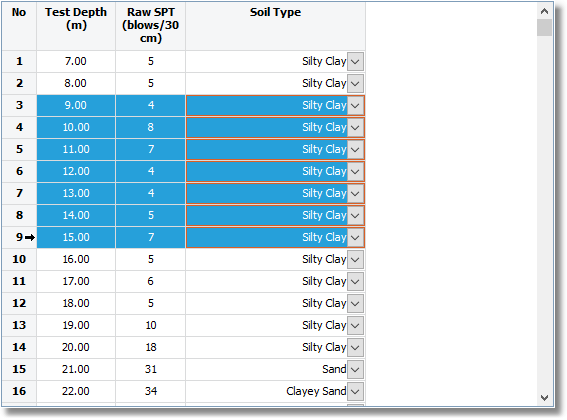Click the Sand soil type text

[334, 369]
